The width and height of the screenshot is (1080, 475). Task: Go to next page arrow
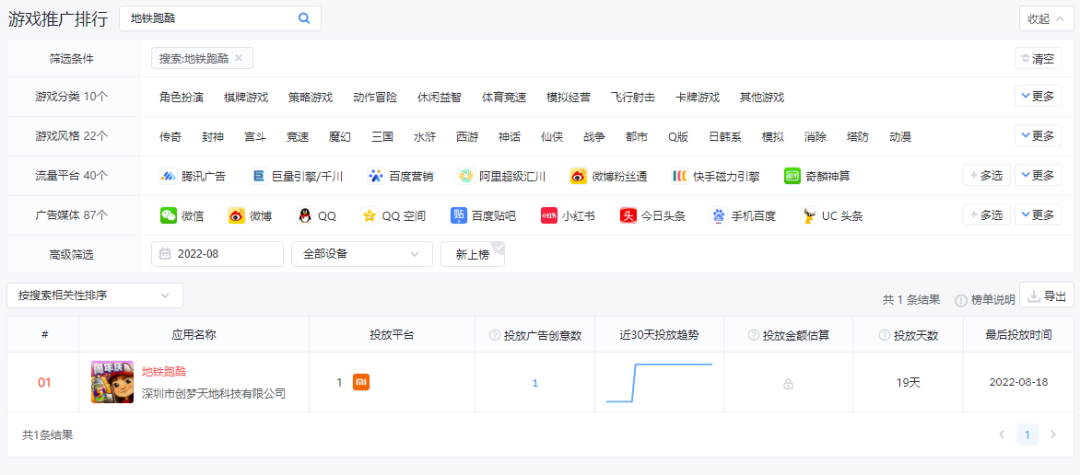tap(1052, 434)
